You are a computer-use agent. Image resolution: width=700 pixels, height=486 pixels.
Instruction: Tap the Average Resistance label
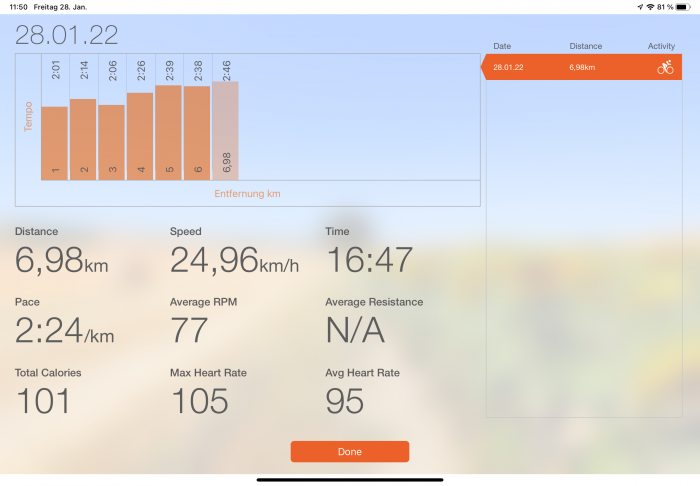(374, 302)
